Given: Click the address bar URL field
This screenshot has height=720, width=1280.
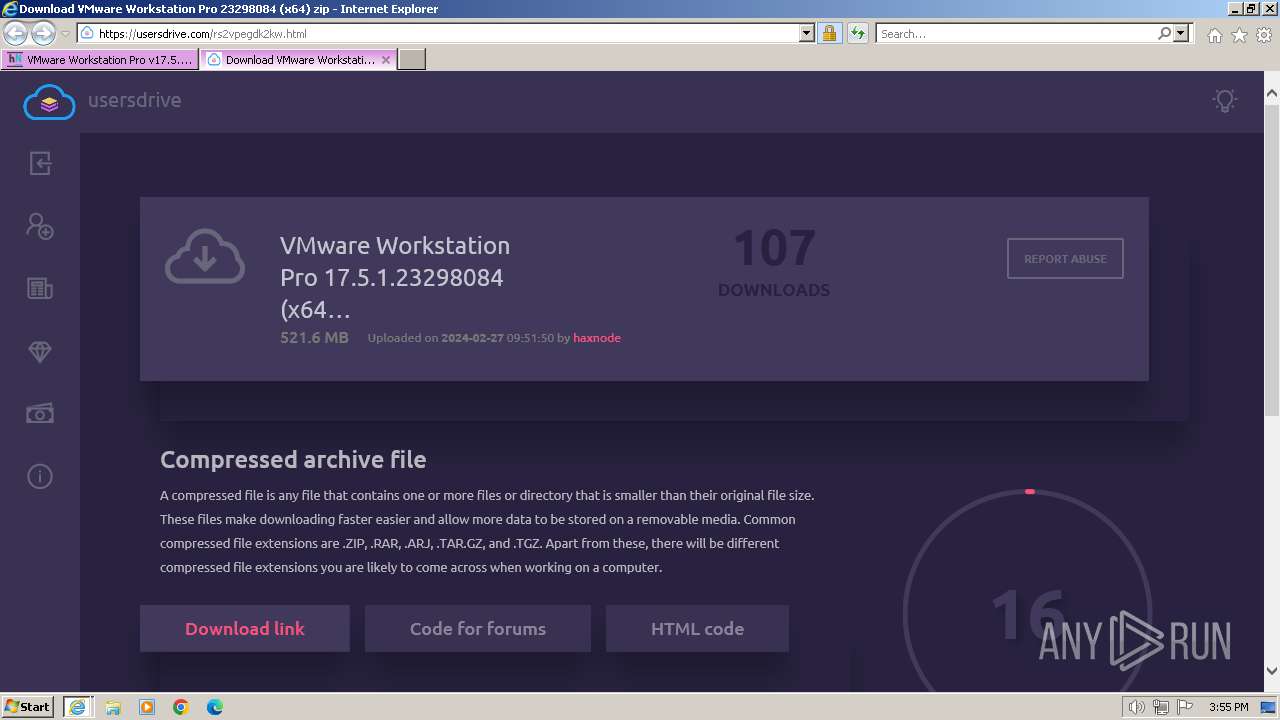Looking at the screenshot, I should [446, 33].
